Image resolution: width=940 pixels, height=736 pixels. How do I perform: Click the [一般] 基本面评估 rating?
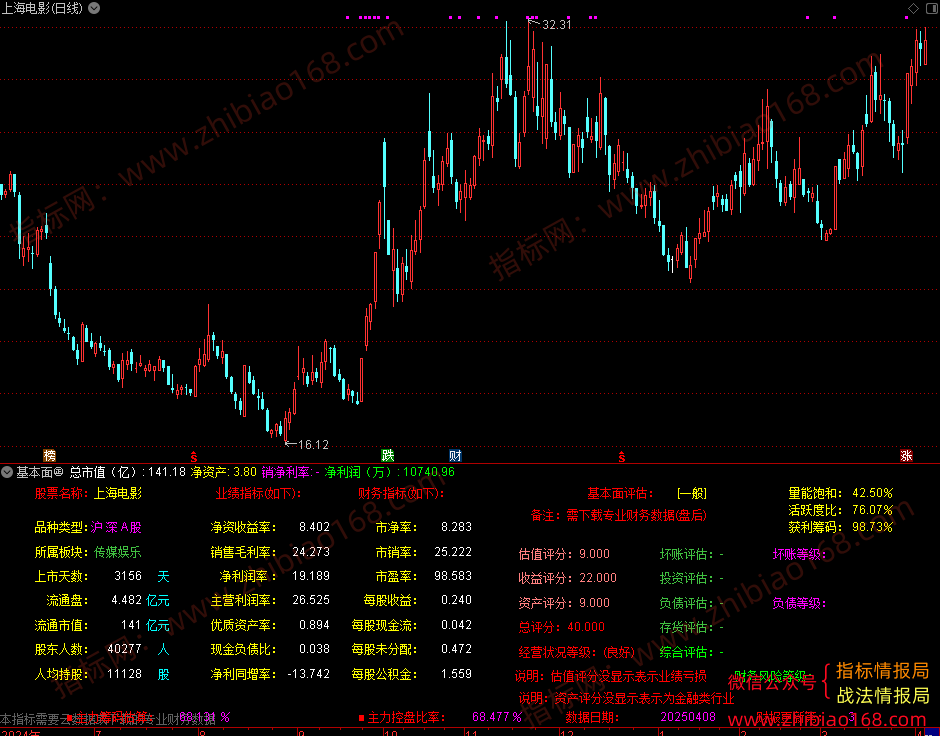point(692,493)
